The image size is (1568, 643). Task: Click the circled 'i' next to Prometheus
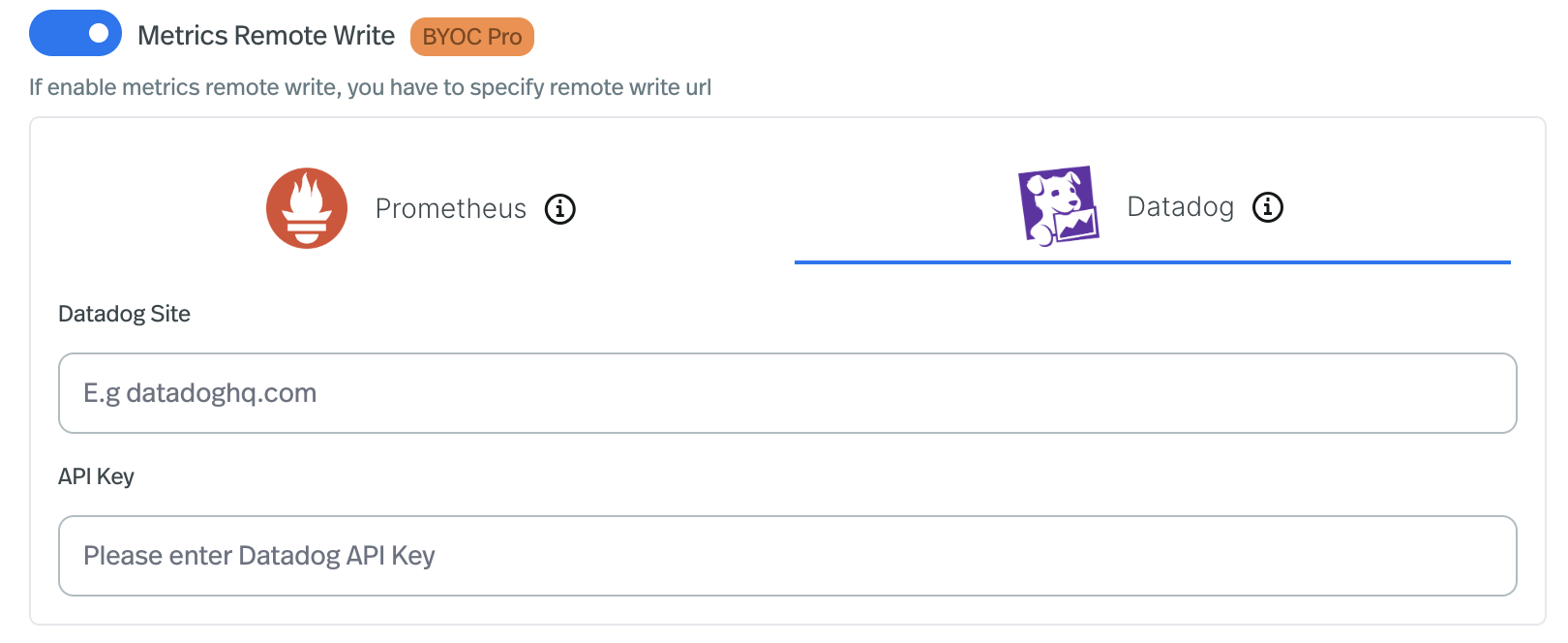tap(559, 208)
